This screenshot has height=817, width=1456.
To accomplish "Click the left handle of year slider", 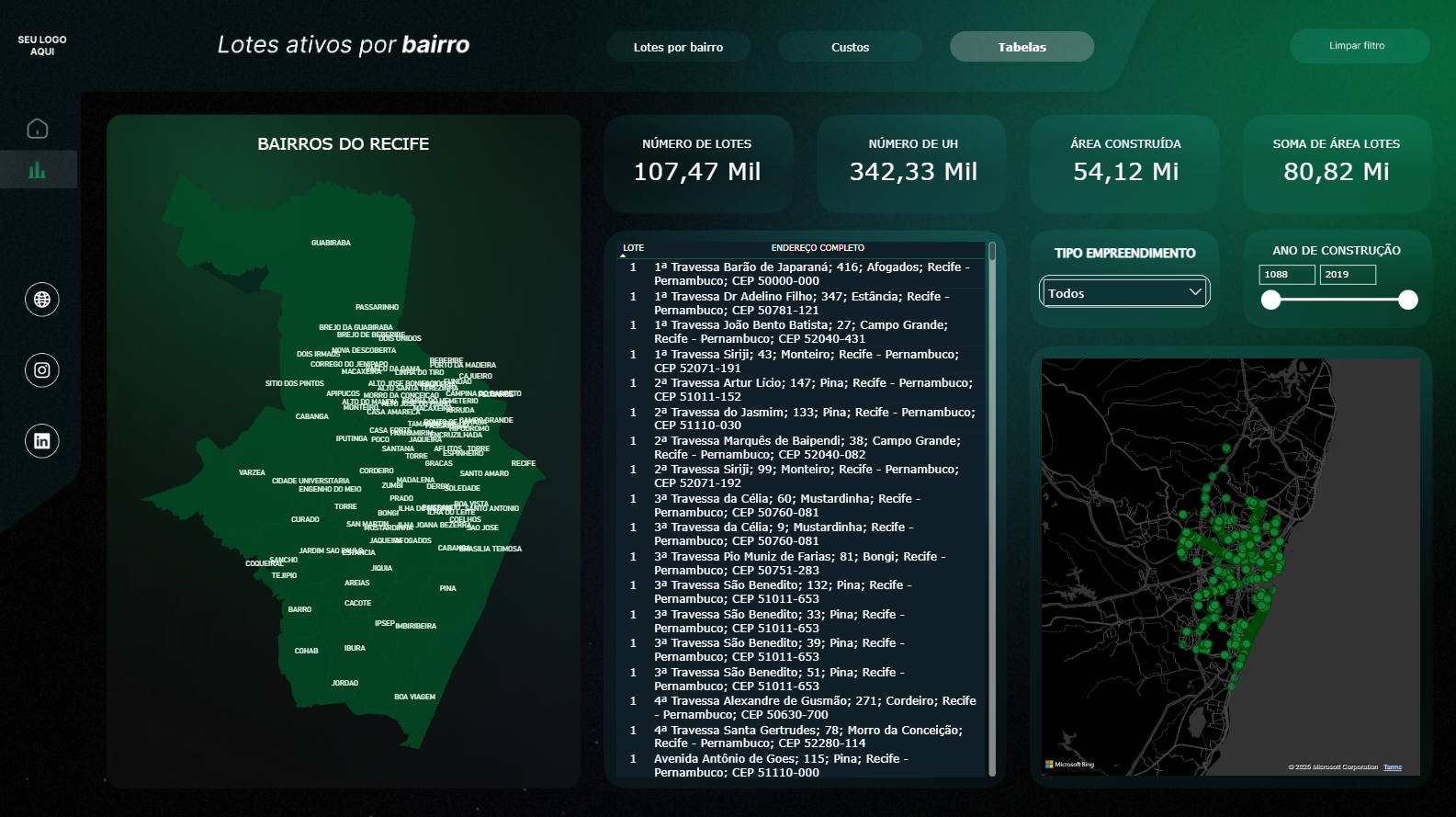I will 1270,300.
